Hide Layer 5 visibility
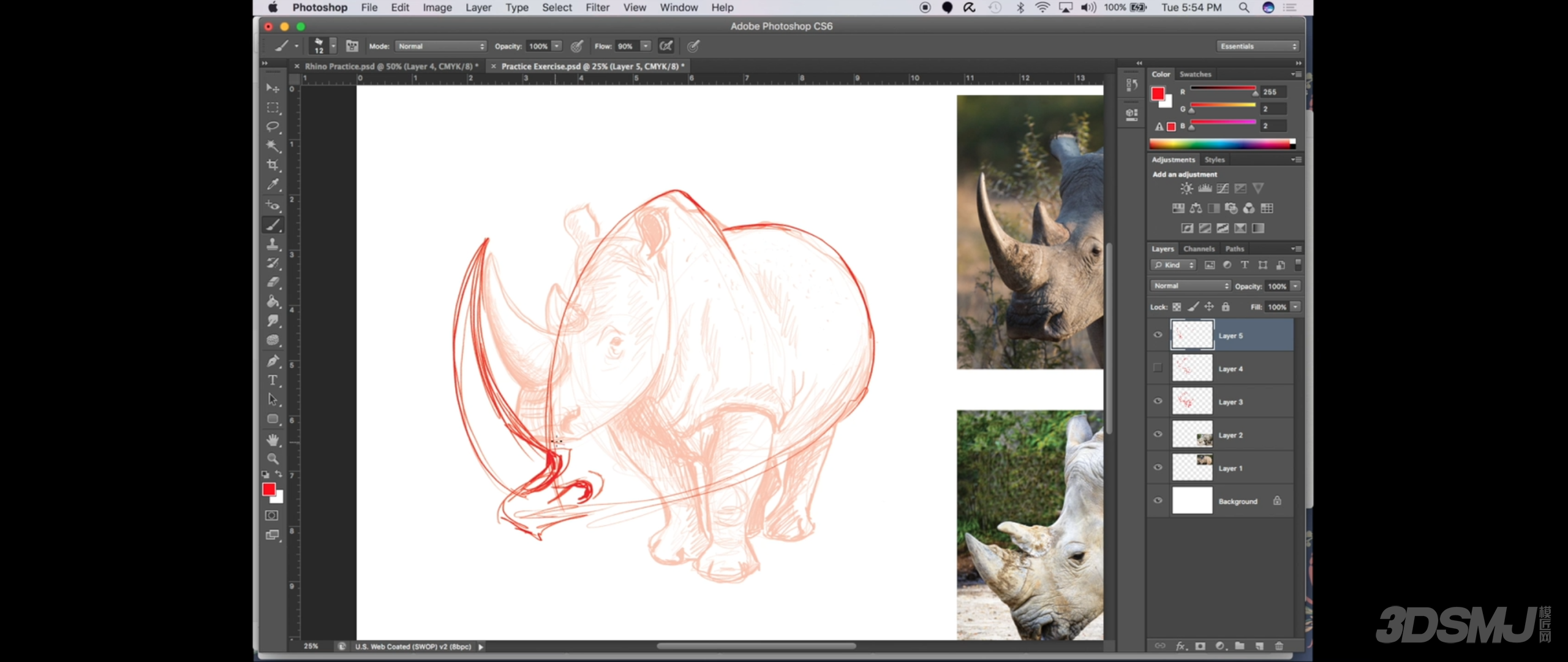The height and width of the screenshot is (662, 1568). pos(1158,335)
